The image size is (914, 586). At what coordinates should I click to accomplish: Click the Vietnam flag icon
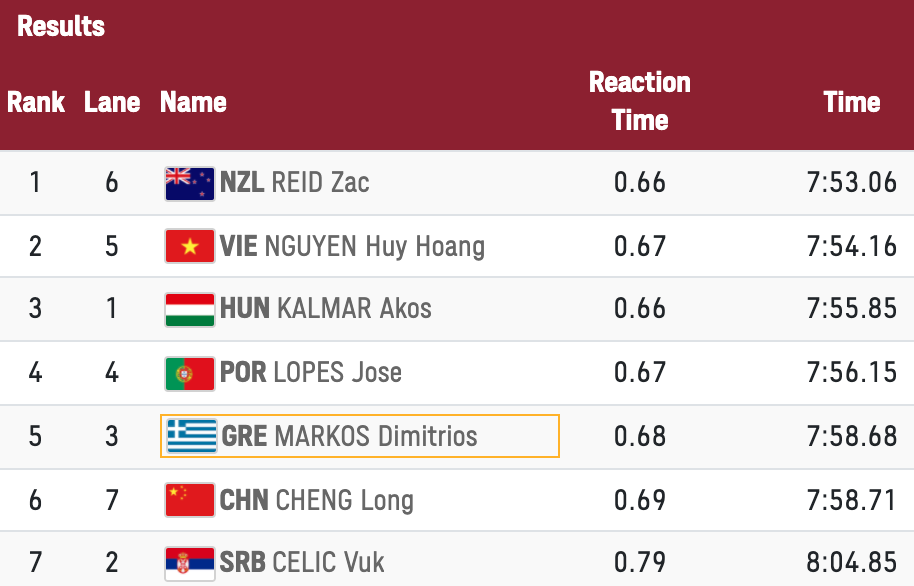coord(189,246)
